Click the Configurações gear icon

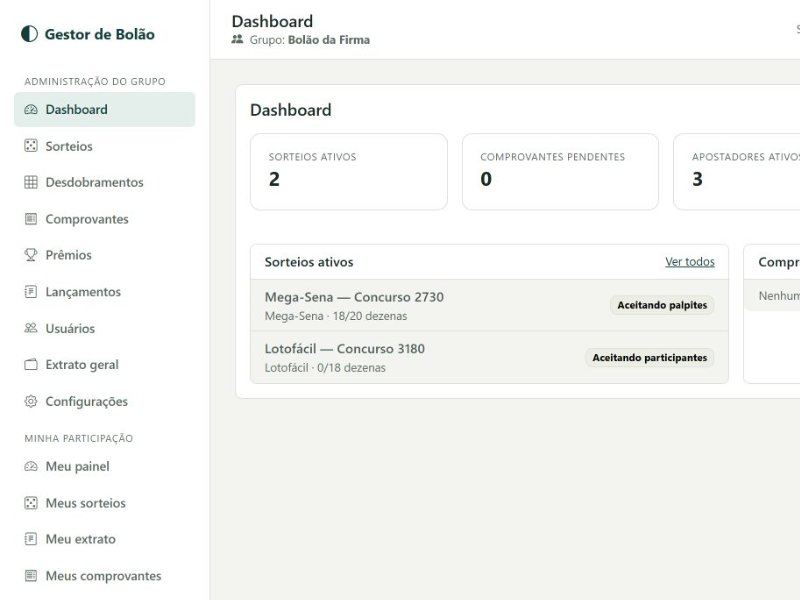[31, 401]
